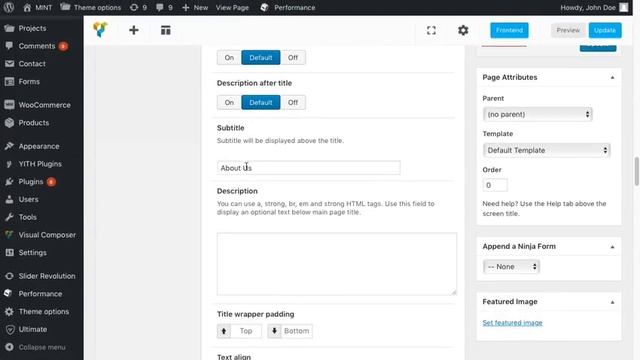Click the Preview button

tap(568, 30)
